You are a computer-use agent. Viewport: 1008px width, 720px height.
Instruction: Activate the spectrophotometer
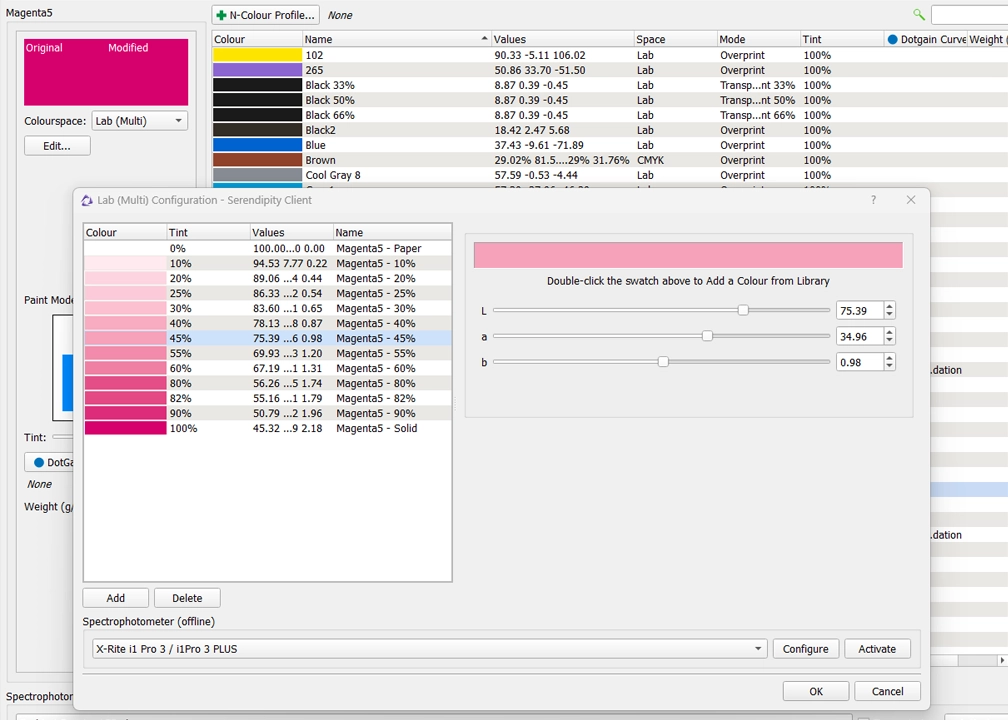877,648
